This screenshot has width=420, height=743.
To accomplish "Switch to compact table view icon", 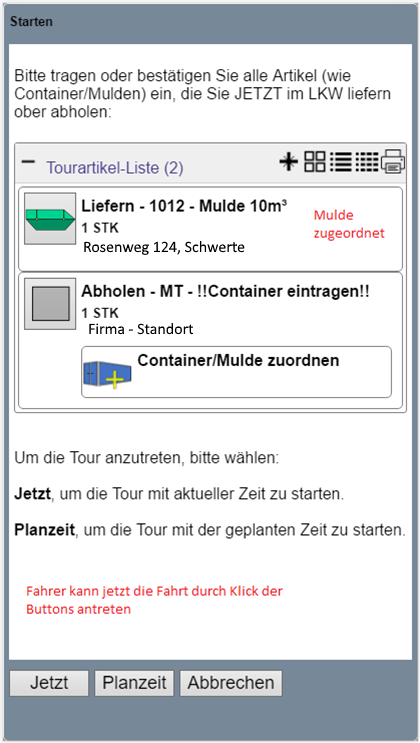I will [x=367, y=162].
